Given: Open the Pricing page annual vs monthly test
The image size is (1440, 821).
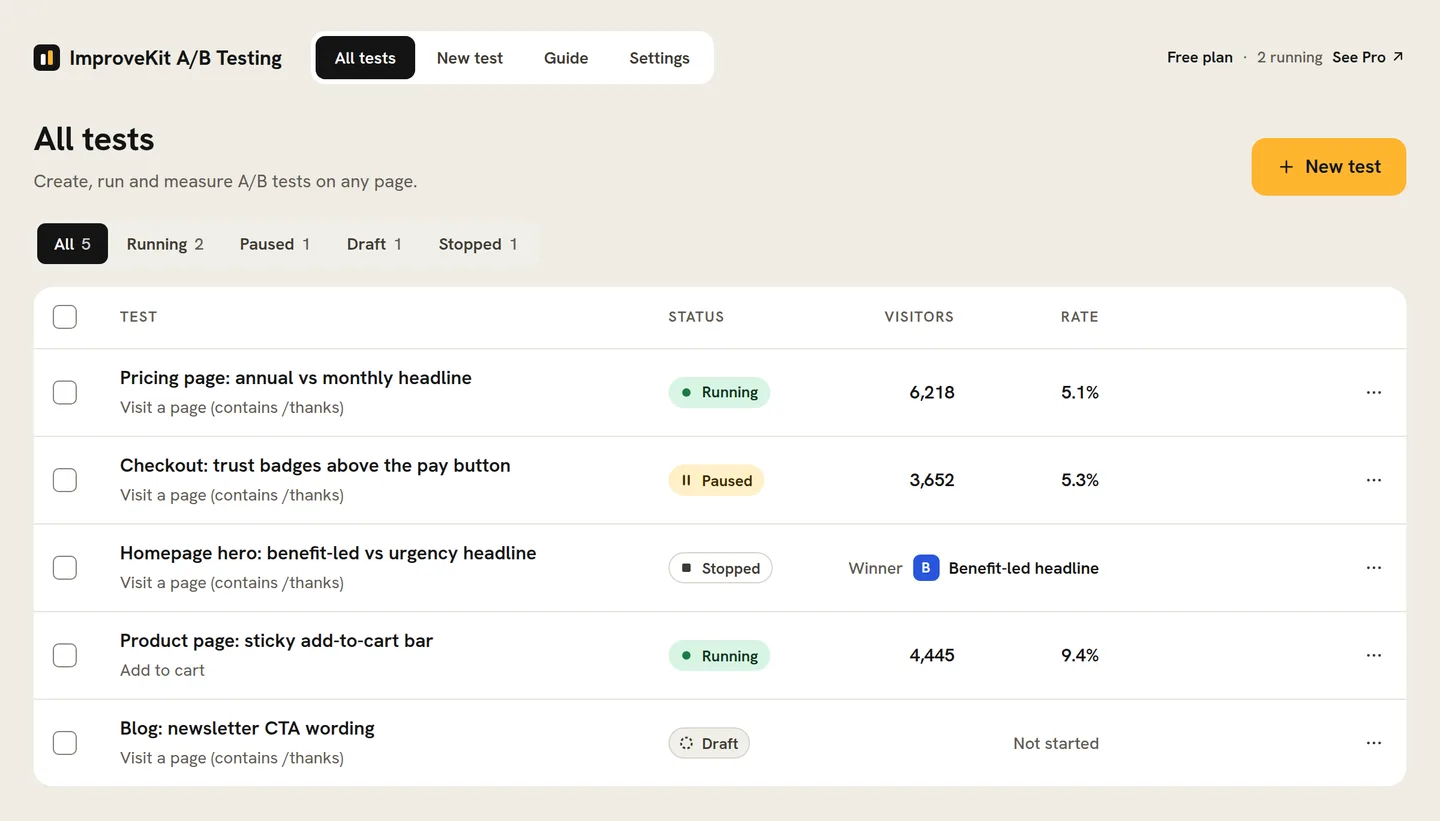Looking at the screenshot, I should coord(296,378).
